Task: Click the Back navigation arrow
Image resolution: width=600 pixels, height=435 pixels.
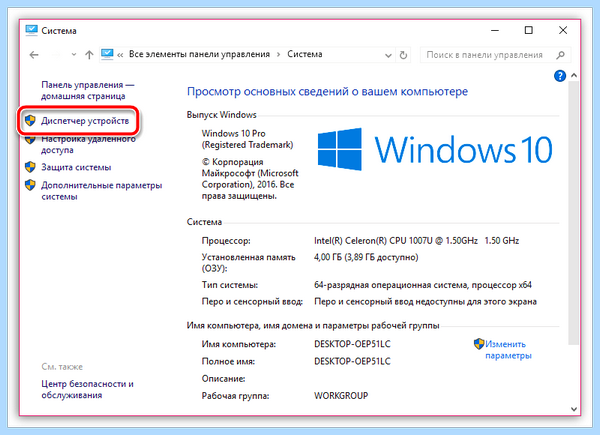Action: [x=34, y=55]
